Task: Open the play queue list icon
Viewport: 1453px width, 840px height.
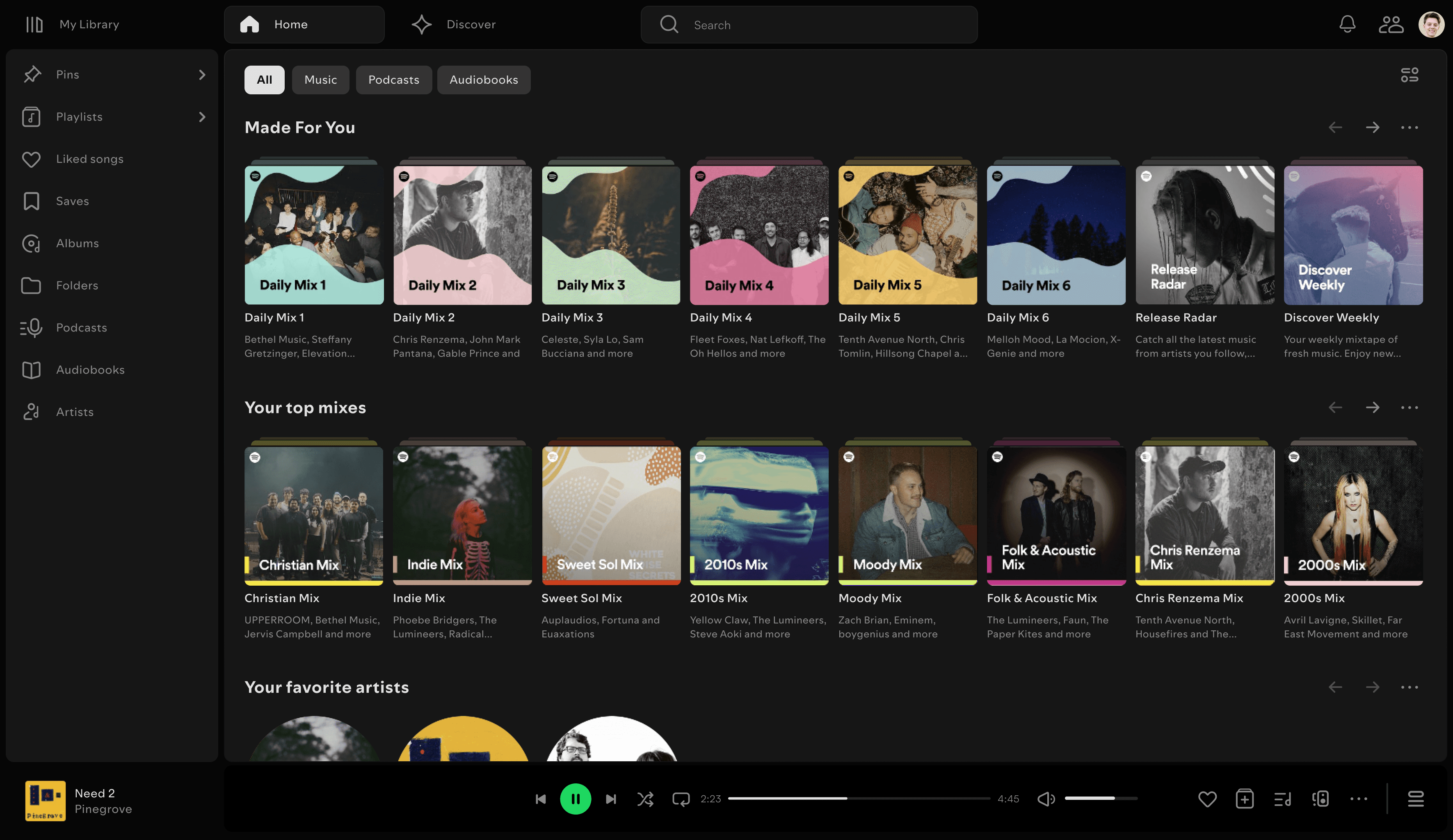Action: 1416,799
